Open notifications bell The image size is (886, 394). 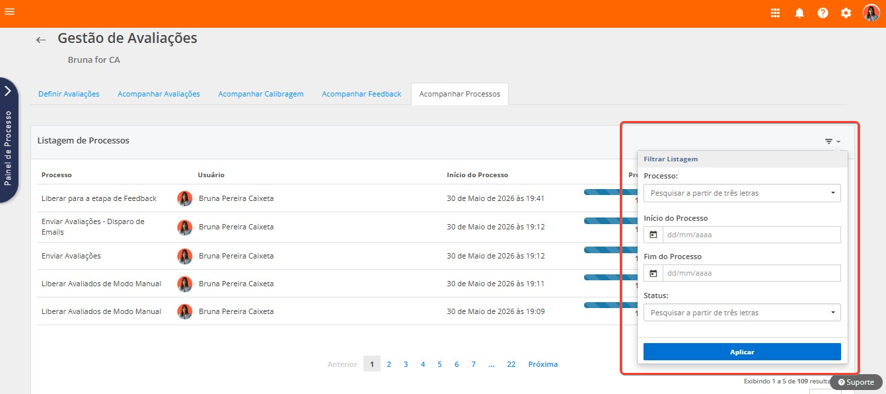[799, 13]
